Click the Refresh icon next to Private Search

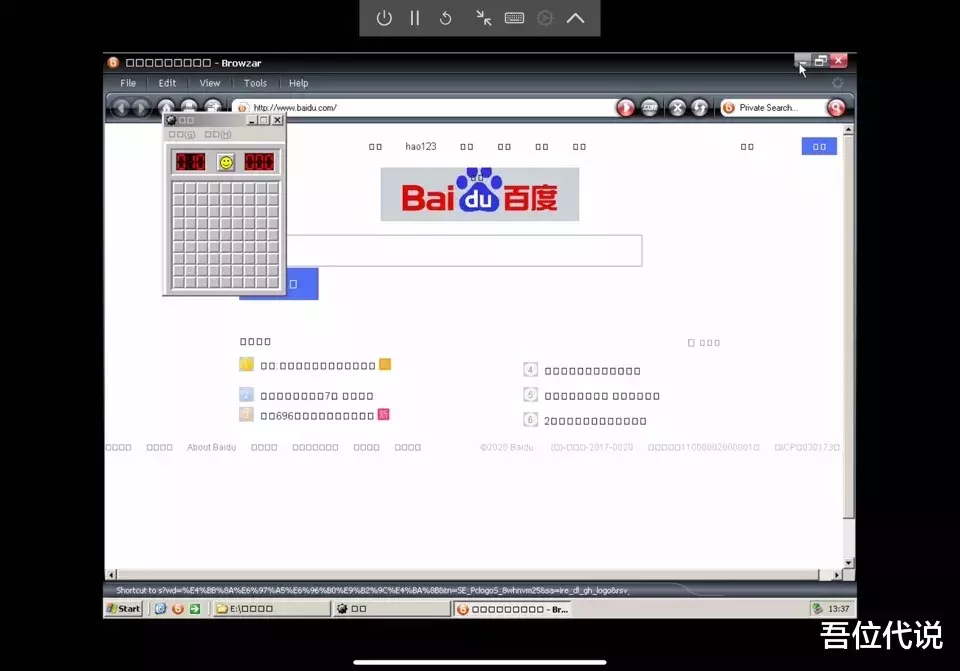pyautogui.click(x=699, y=107)
